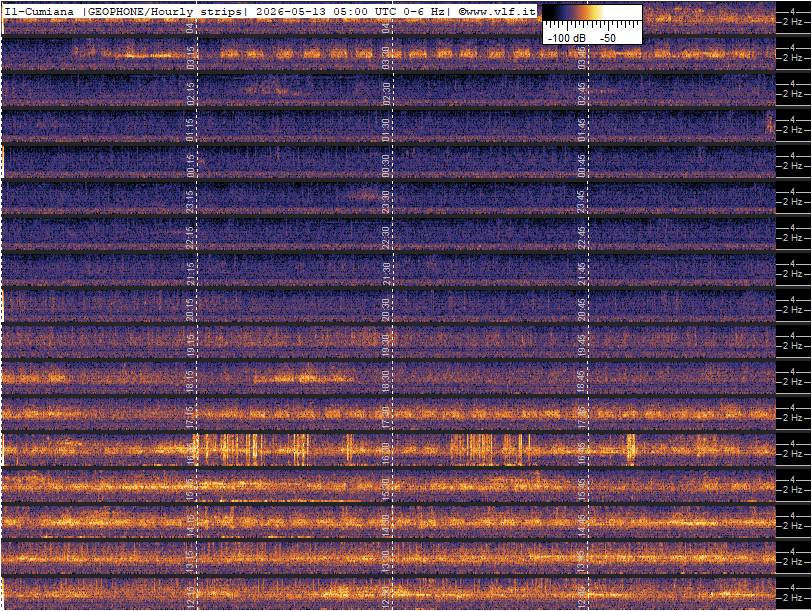Click the 13:15 time marker
This screenshot has width=812, height=611.
click(x=190, y=561)
